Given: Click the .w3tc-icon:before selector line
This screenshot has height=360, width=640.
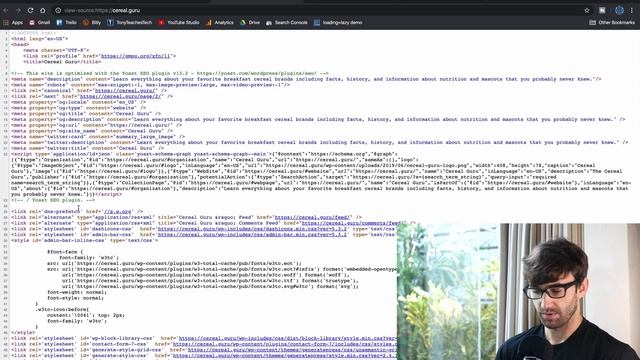Looking at the screenshot, I should point(62,309).
